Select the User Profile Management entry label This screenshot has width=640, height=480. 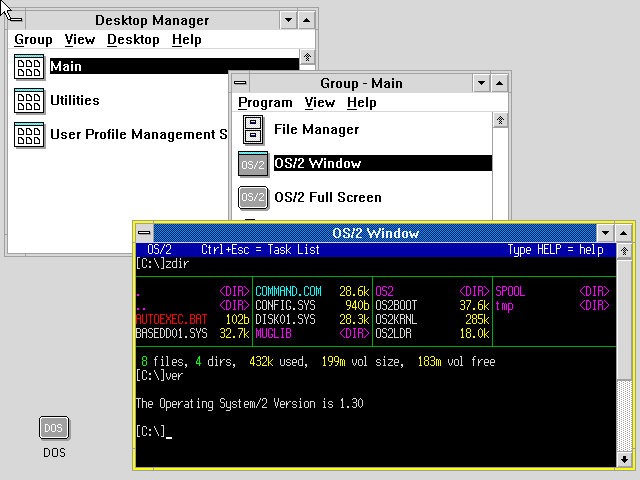point(139,134)
